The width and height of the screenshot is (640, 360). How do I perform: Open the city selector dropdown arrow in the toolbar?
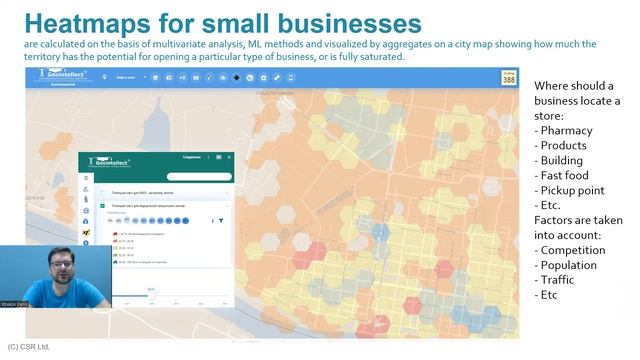pos(144,77)
